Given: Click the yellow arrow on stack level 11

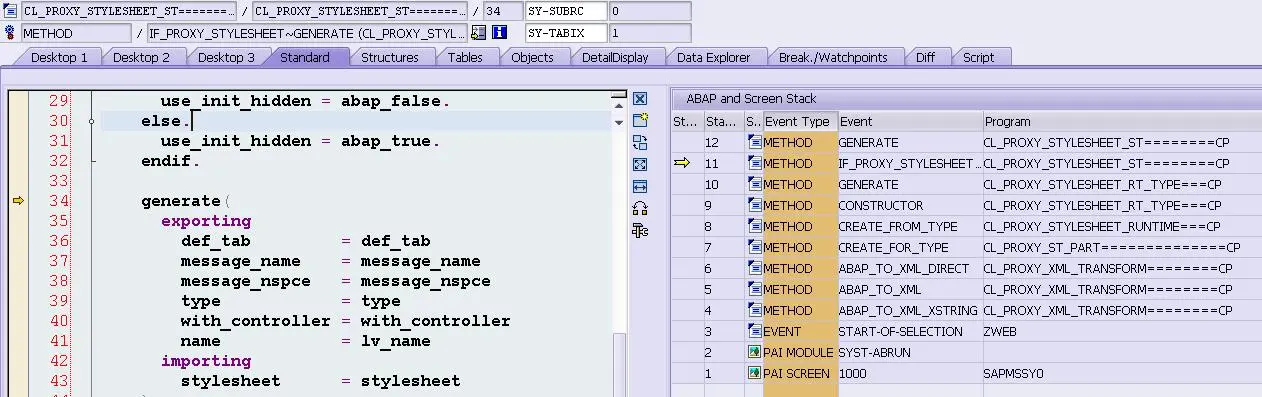Looking at the screenshot, I should pyautogui.click(x=682, y=163).
